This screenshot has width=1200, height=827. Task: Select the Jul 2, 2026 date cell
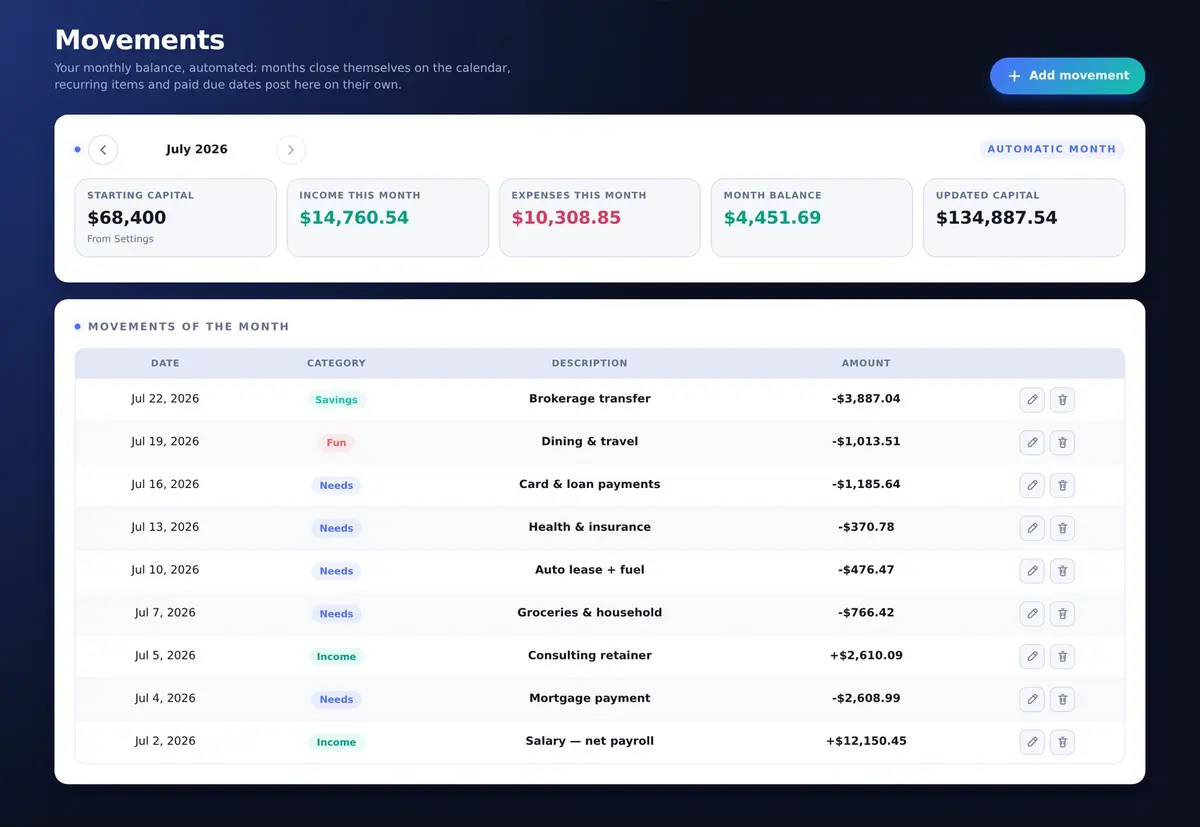pos(165,742)
